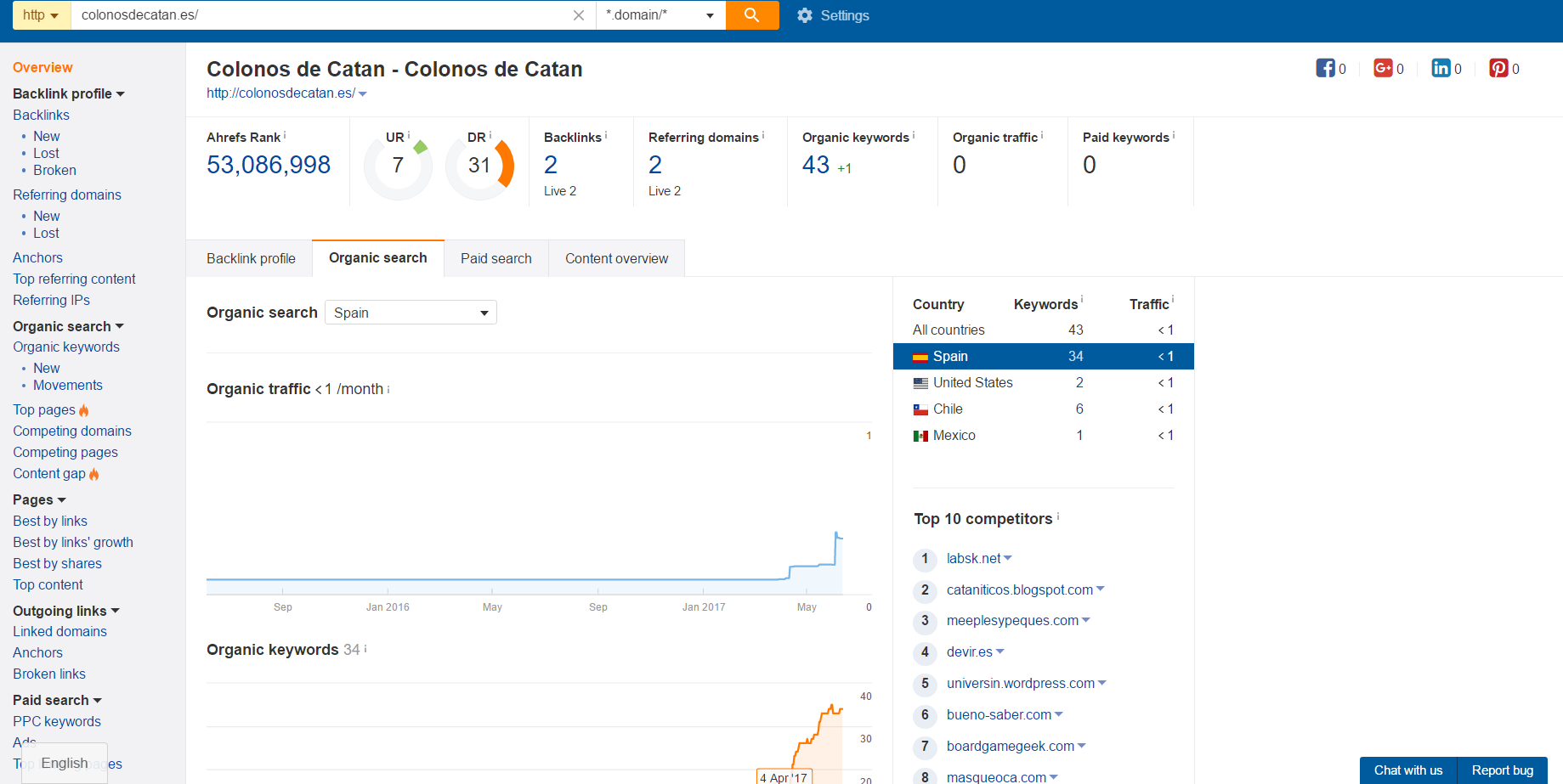
Task: Click info icon beside Top 10 competitors
Action: 1058,516
